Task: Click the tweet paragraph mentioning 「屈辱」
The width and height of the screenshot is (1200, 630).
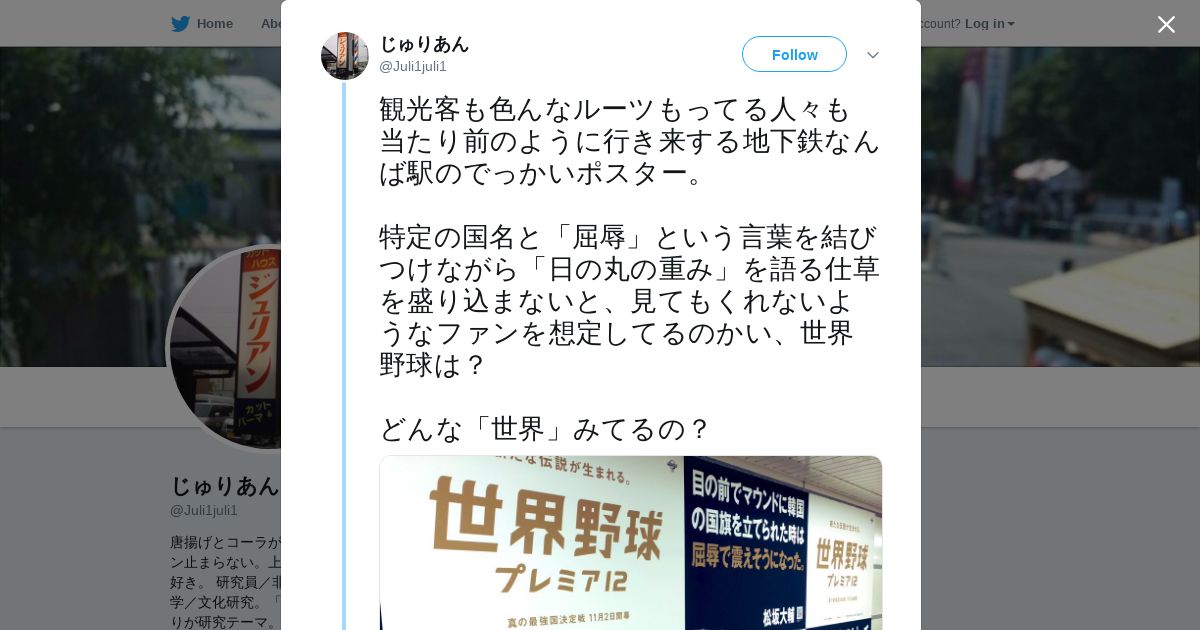Action: [629, 301]
